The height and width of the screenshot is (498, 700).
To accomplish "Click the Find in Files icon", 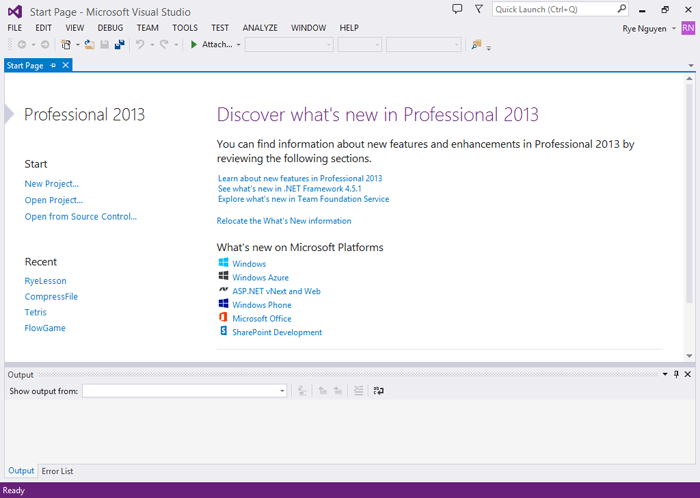I will coord(476,45).
